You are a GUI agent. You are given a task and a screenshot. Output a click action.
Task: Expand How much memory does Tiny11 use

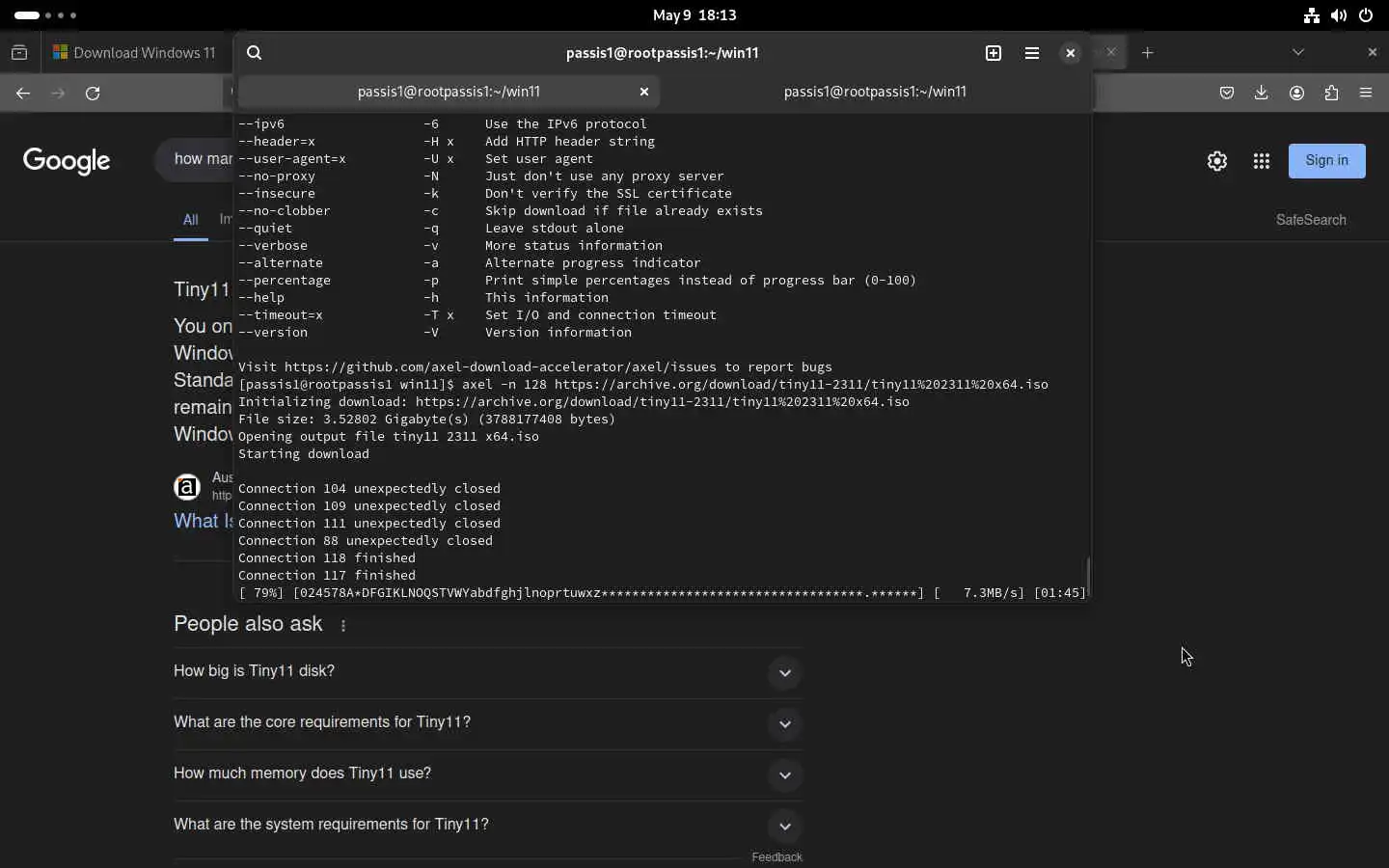click(x=488, y=773)
